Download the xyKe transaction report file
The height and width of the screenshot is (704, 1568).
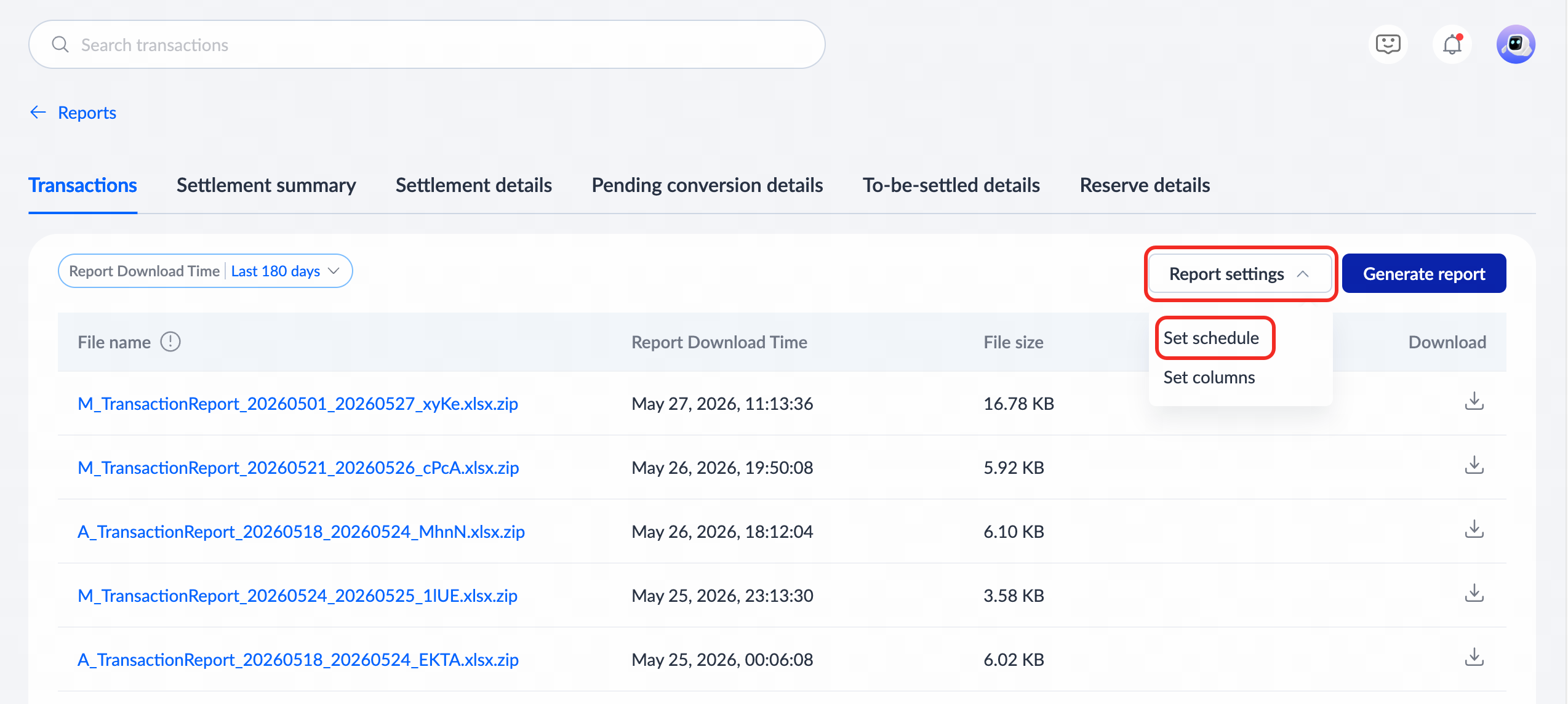[x=1474, y=401]
